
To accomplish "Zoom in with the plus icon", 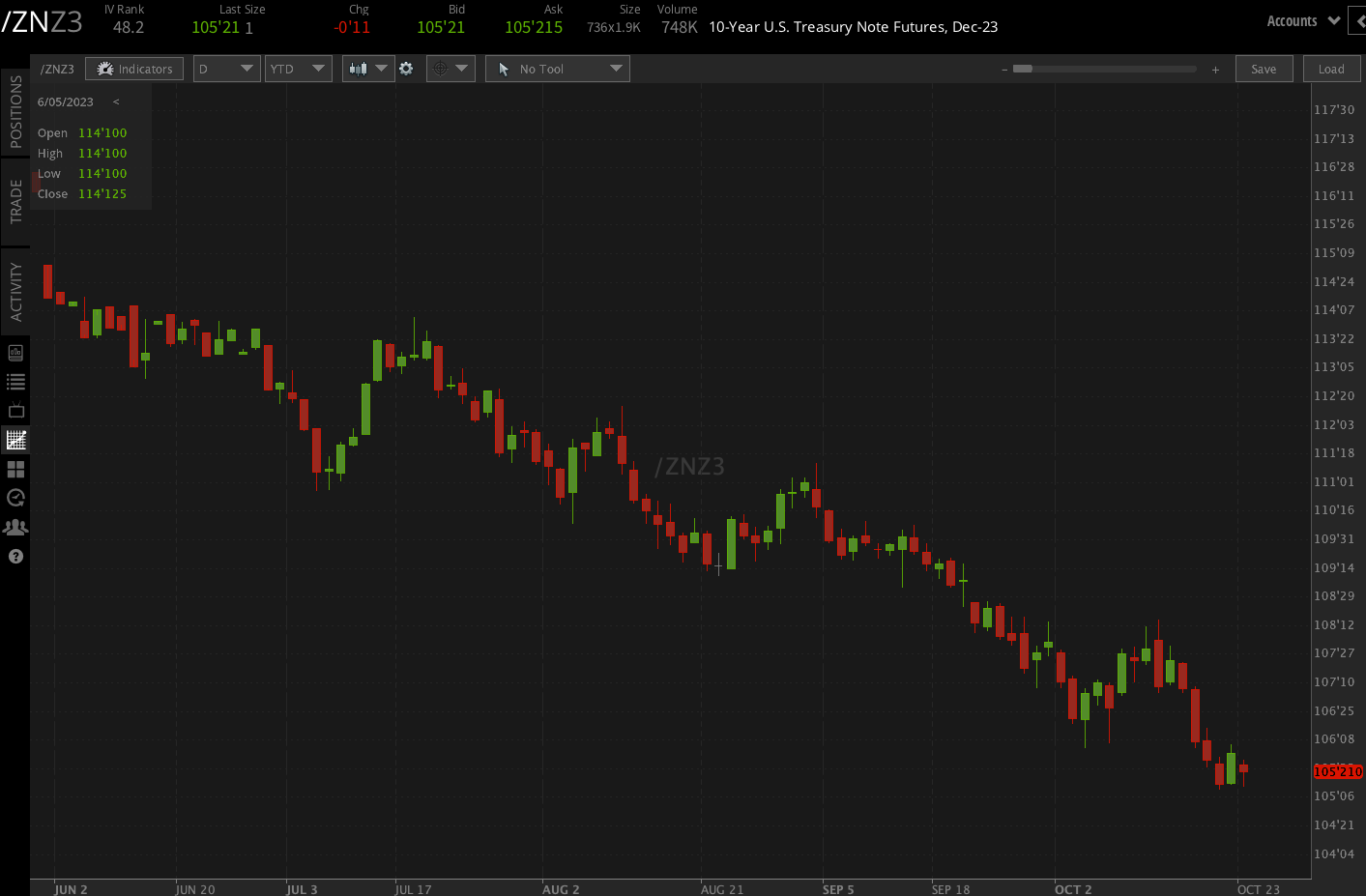I will click(x=1215, y=69).
